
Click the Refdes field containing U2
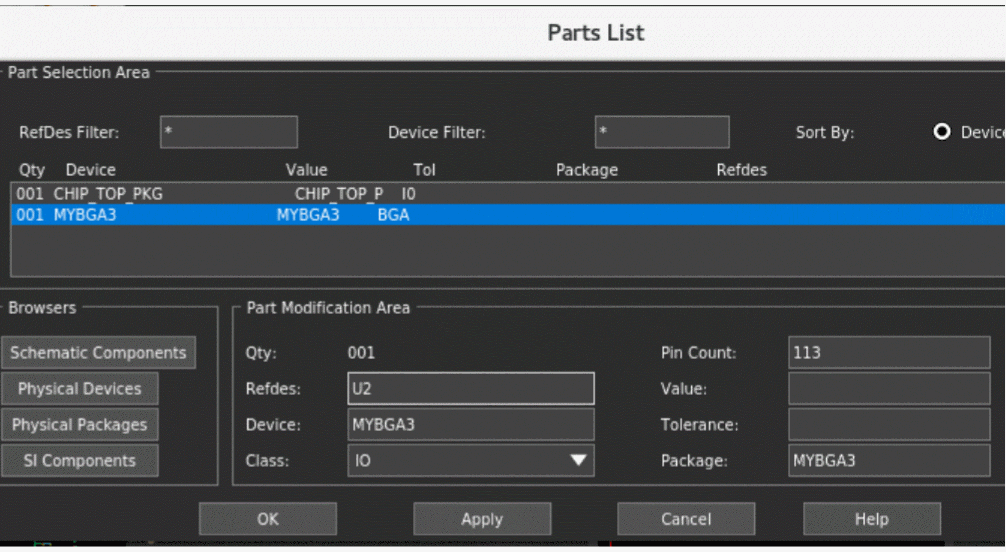pyautogui.click(x=470, y=389)
